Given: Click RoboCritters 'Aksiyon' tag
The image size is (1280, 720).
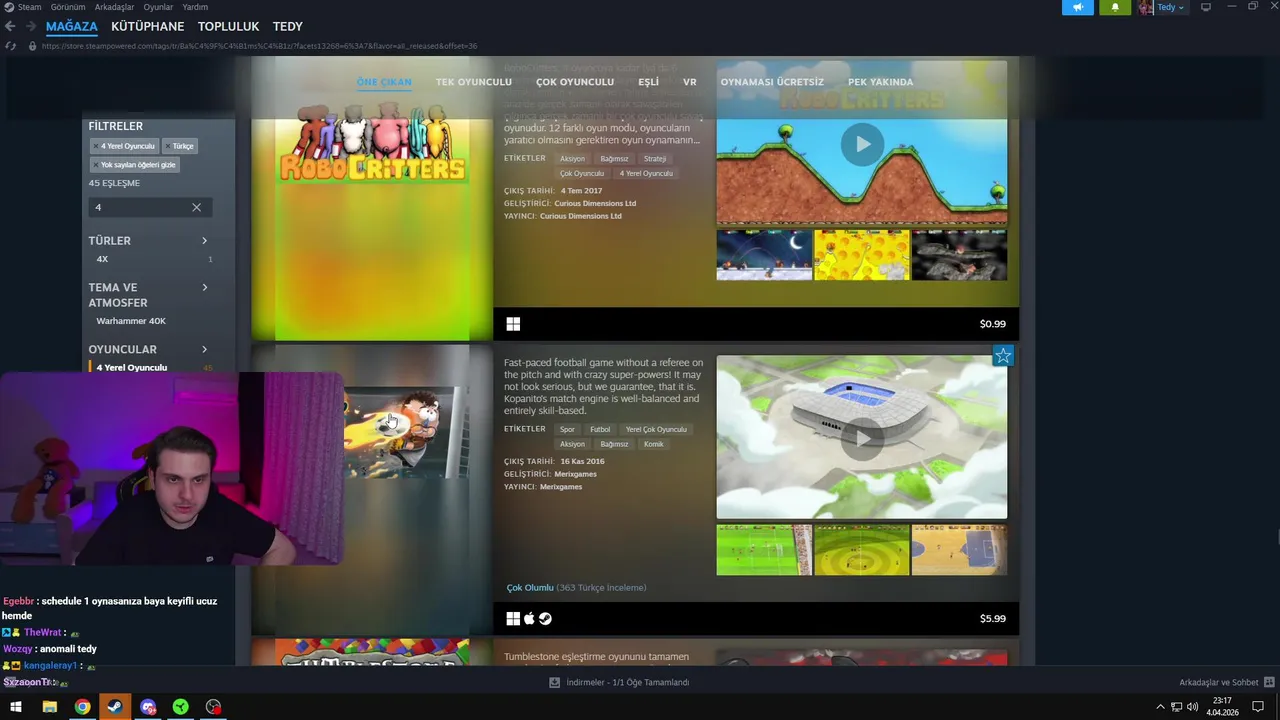Looking at the screenshot, I should click(x=572, y=159).
